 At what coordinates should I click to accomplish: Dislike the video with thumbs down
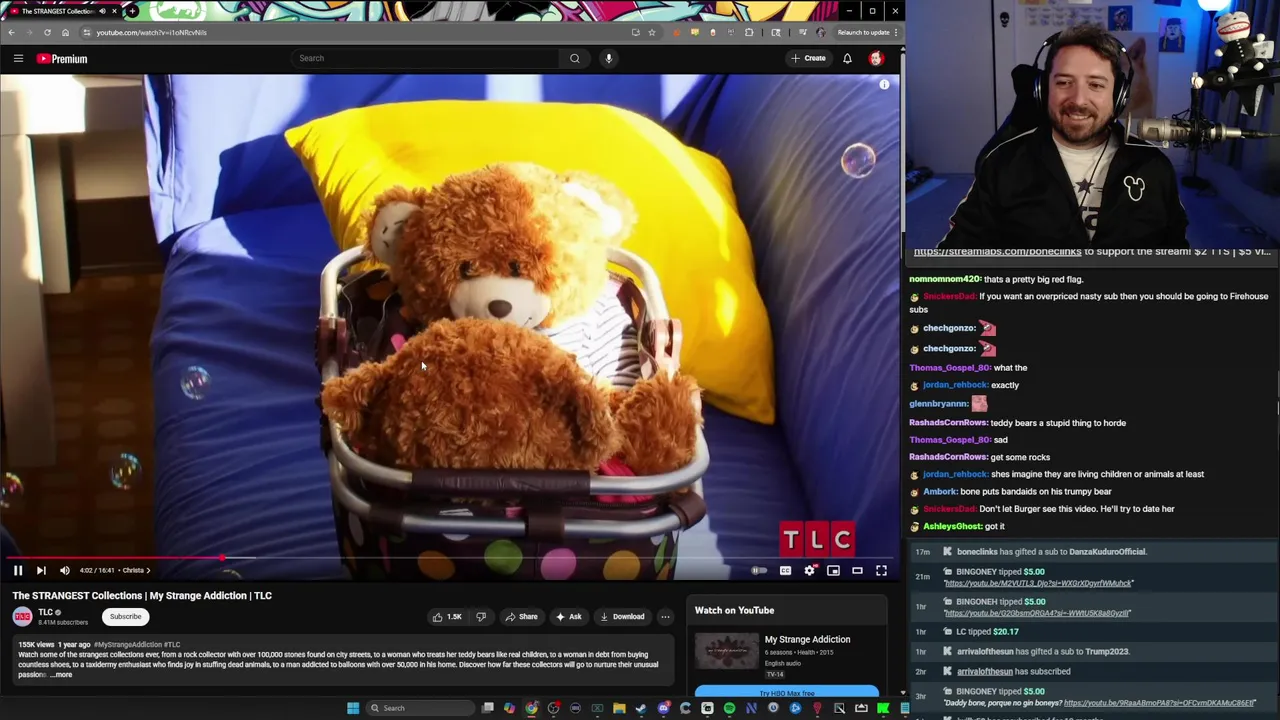pyautogui.click(x=481, y=617)
